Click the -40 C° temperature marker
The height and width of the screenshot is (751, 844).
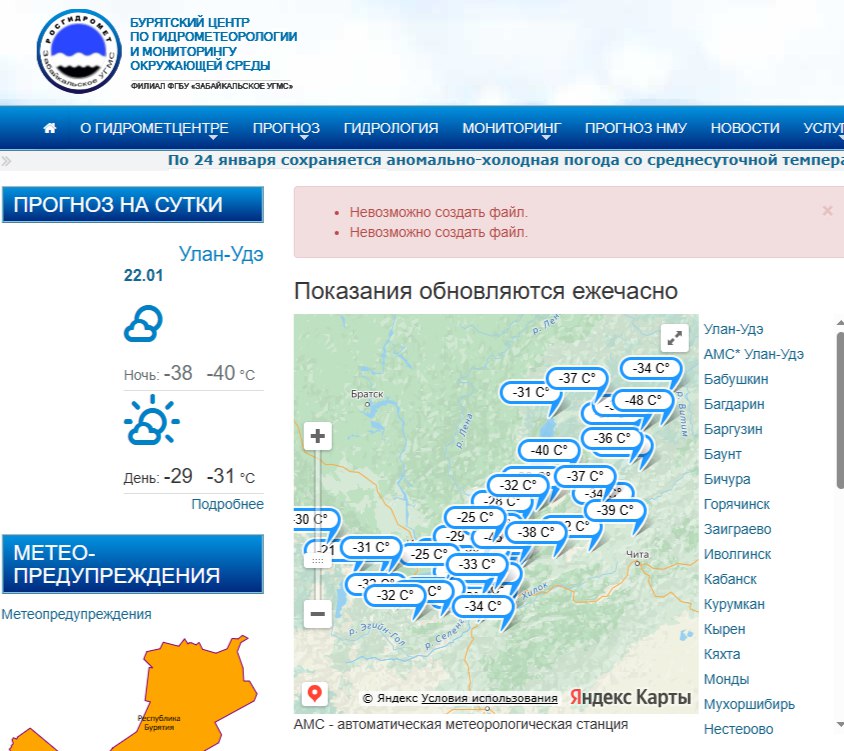[x=548, y=450]
